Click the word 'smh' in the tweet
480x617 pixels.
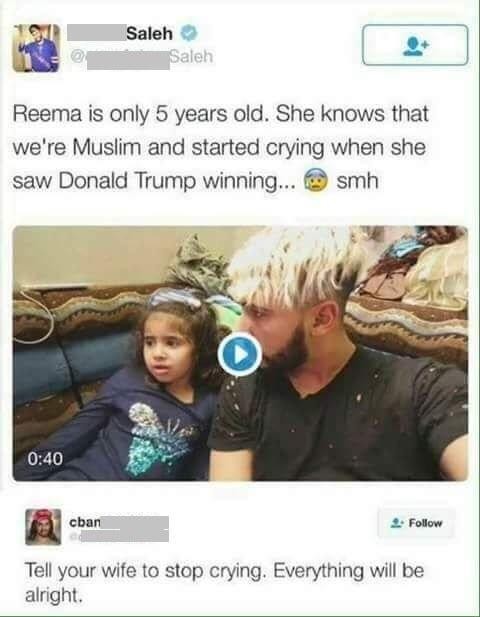click(357, 181)
